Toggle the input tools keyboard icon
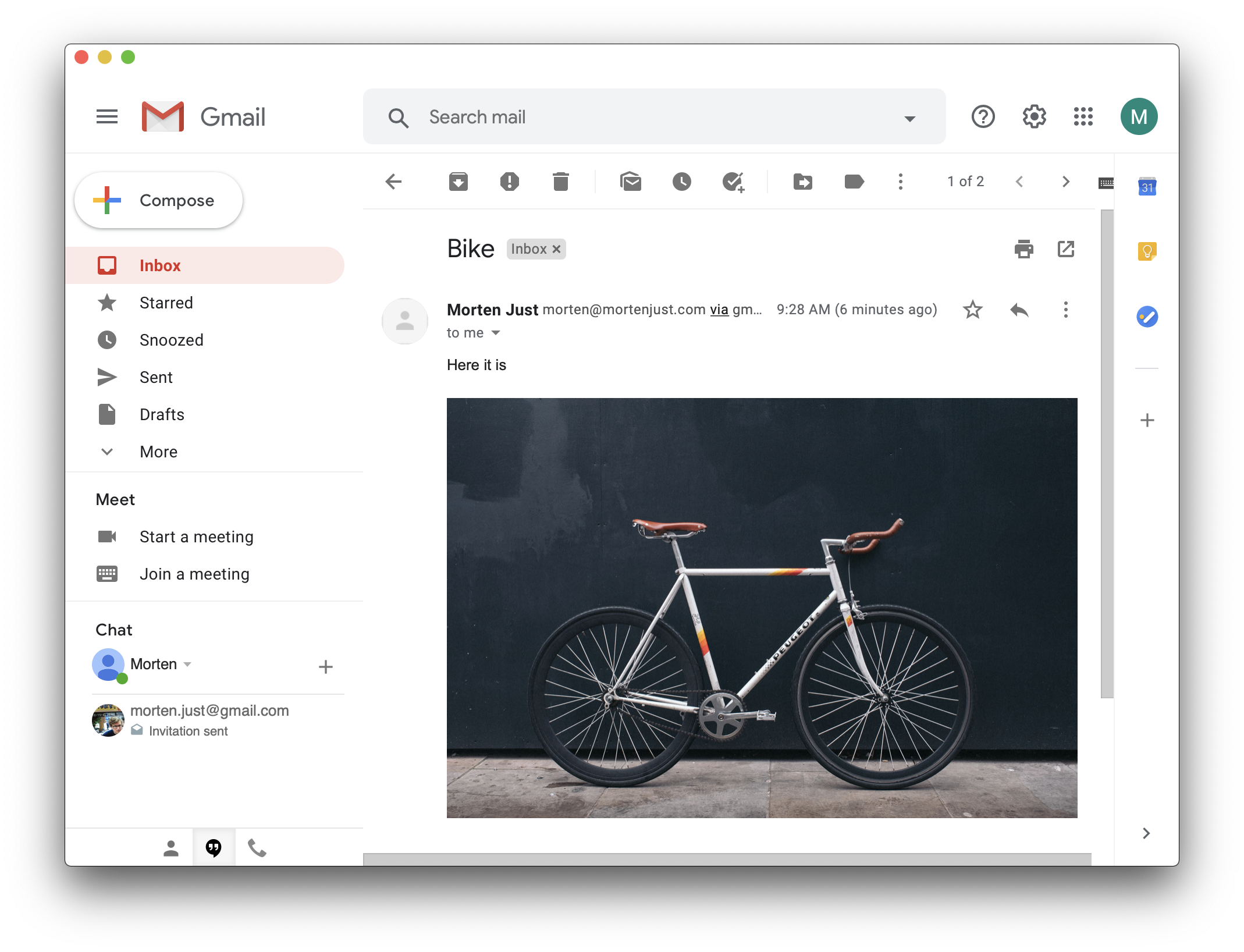Image resolution: width=1244 pixels, height=952 pixels. [x=1106, y=182]
